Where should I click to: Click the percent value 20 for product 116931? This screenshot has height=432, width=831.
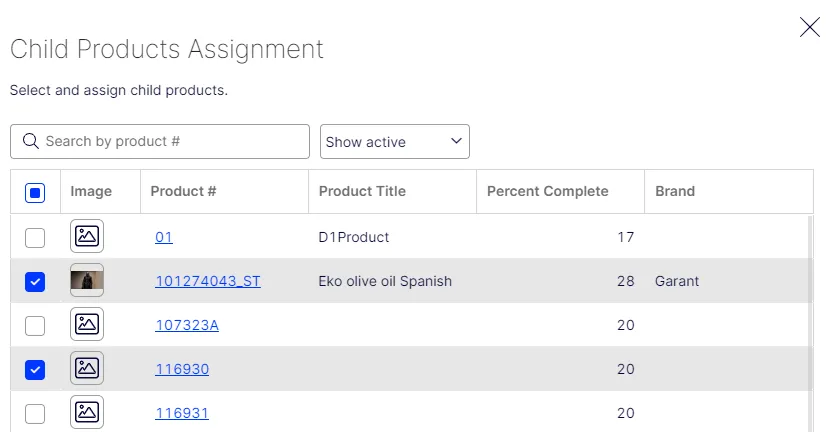tap(625, 413)
